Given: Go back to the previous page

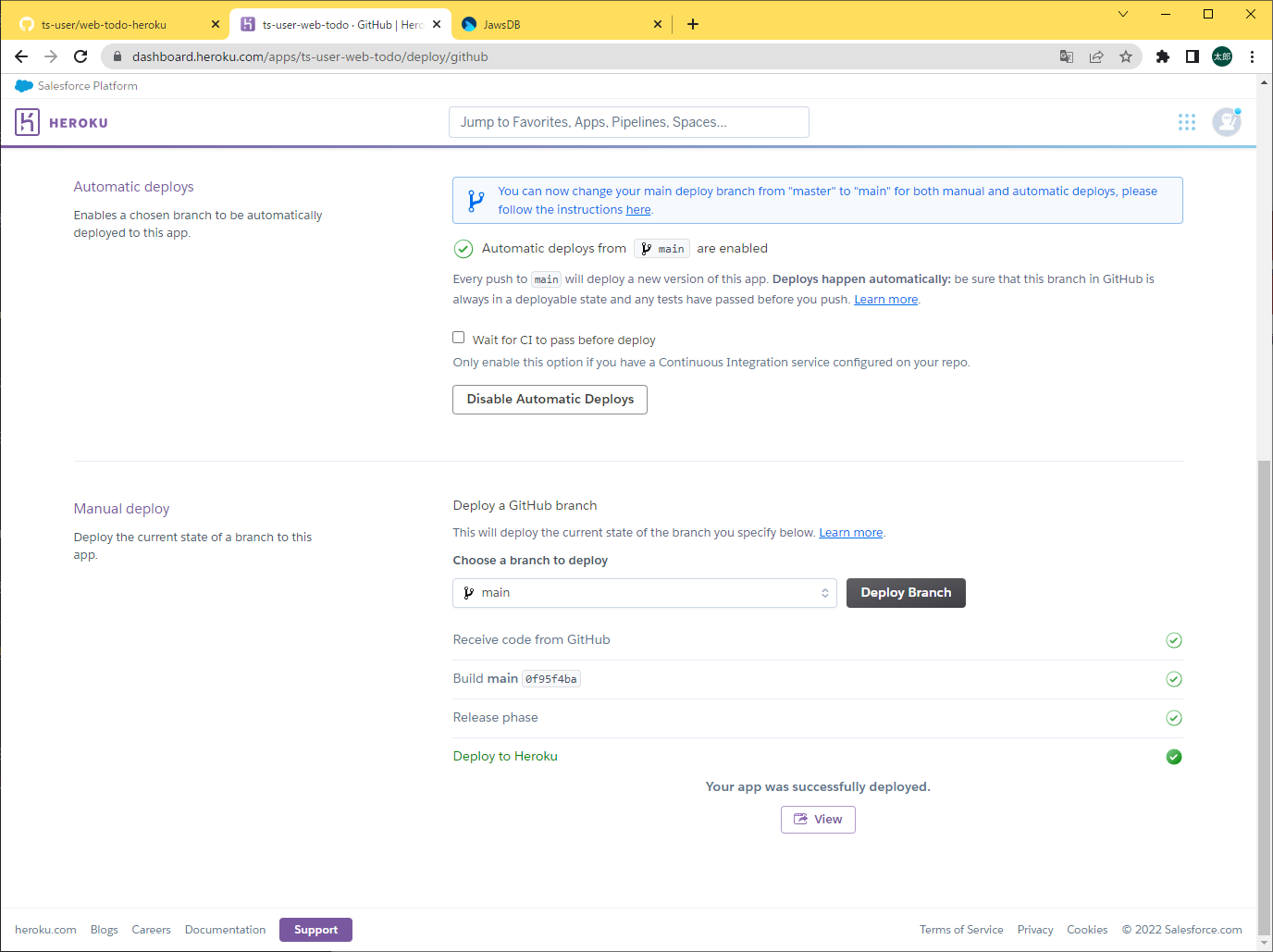Looking at the screenshot, I should 21,56.
